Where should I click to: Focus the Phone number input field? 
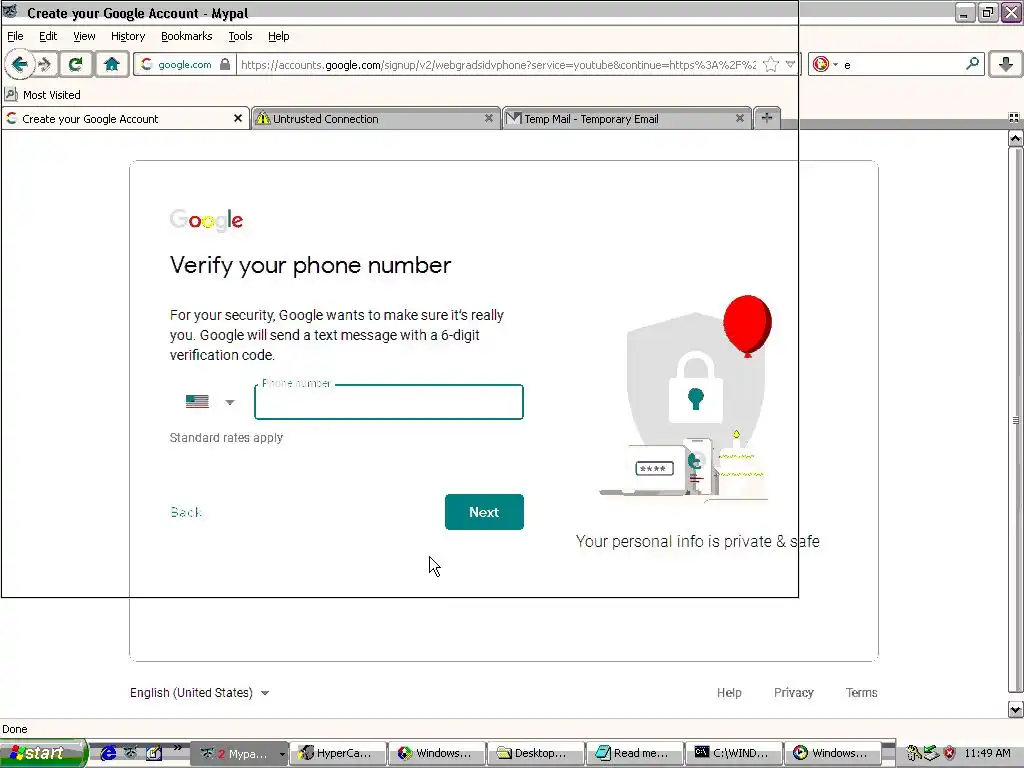[x=389, y=402]
